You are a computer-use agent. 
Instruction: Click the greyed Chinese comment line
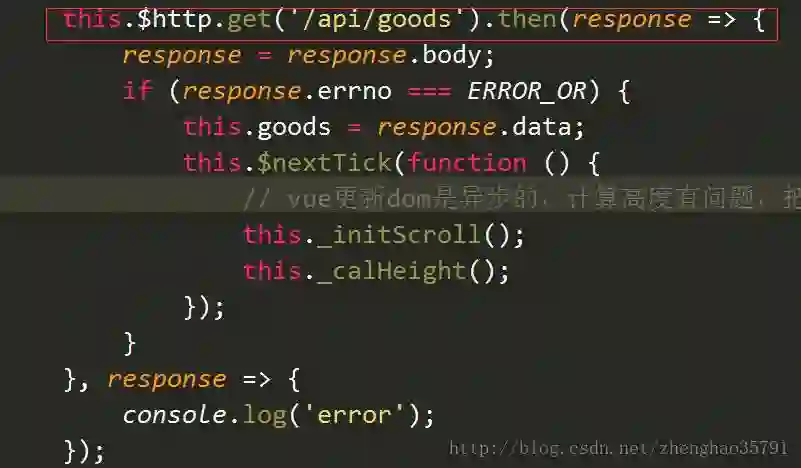521,198
